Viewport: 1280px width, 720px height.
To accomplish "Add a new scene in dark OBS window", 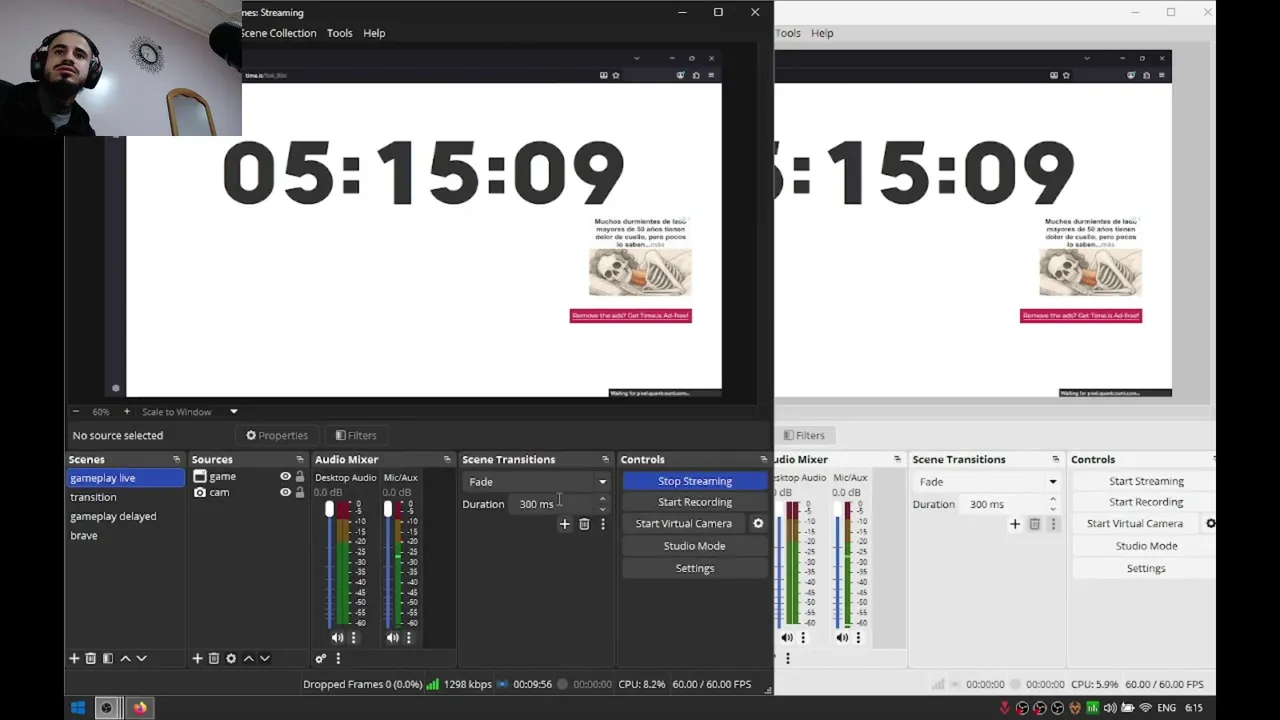I will click(x=74, y=658).
